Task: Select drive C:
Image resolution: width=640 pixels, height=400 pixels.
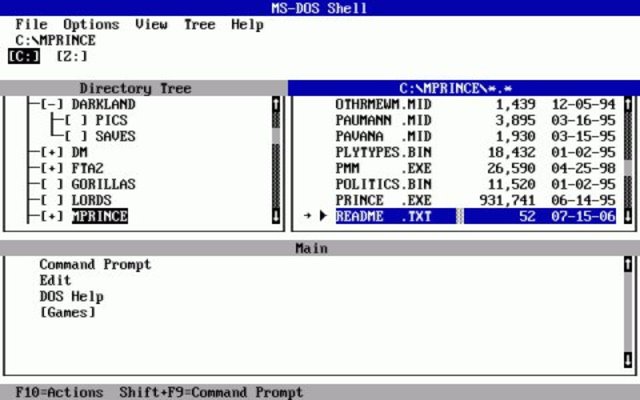Action: click(24, 56)
